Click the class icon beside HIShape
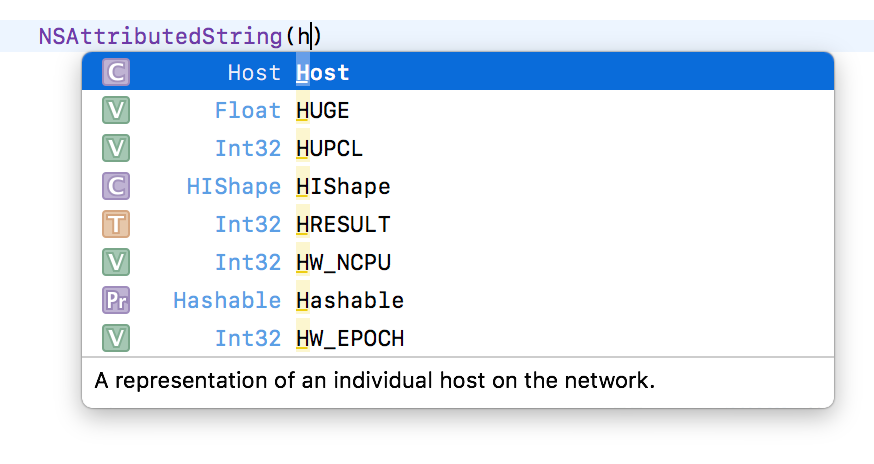 point(116,186)
